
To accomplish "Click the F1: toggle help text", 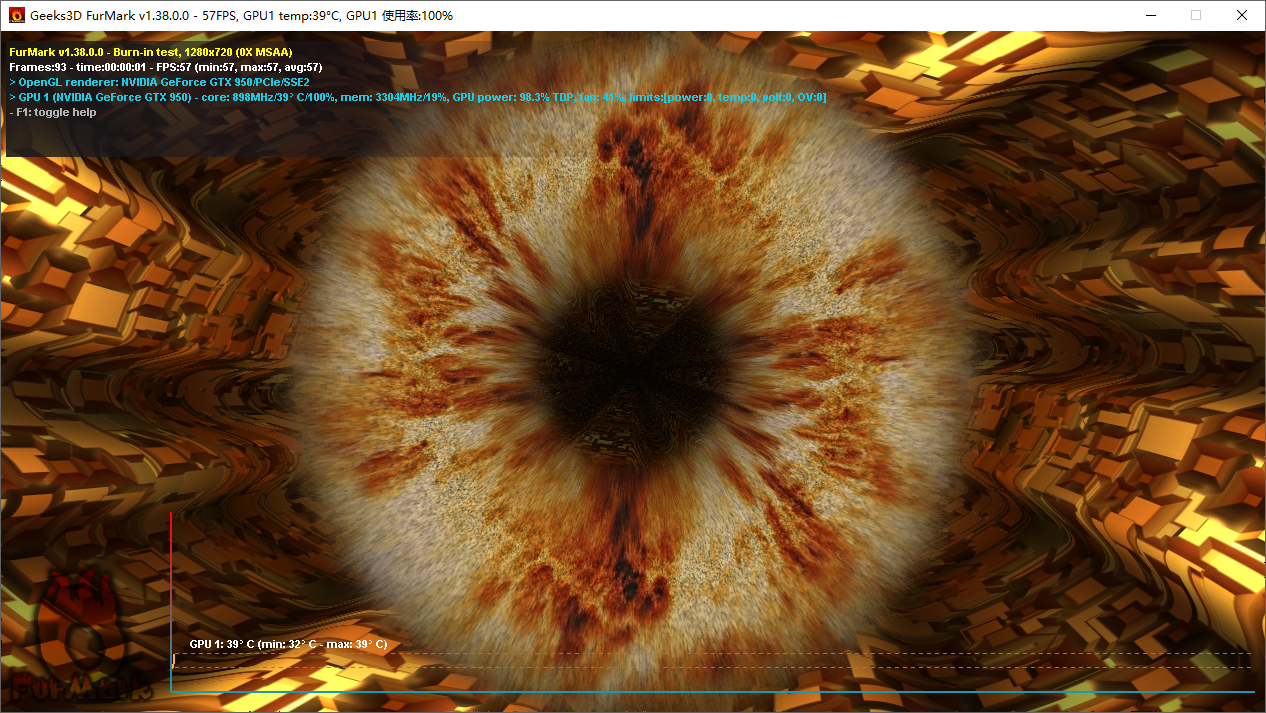I will [56, 112].
